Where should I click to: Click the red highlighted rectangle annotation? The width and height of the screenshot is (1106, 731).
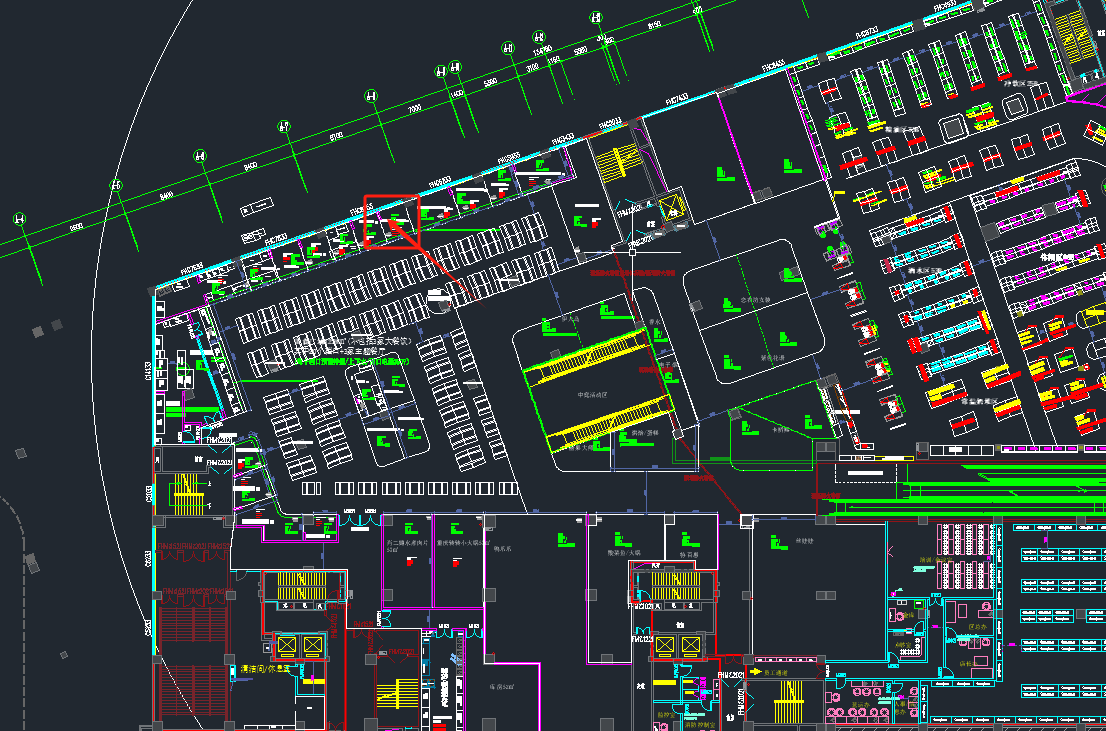tap(391, 221)
